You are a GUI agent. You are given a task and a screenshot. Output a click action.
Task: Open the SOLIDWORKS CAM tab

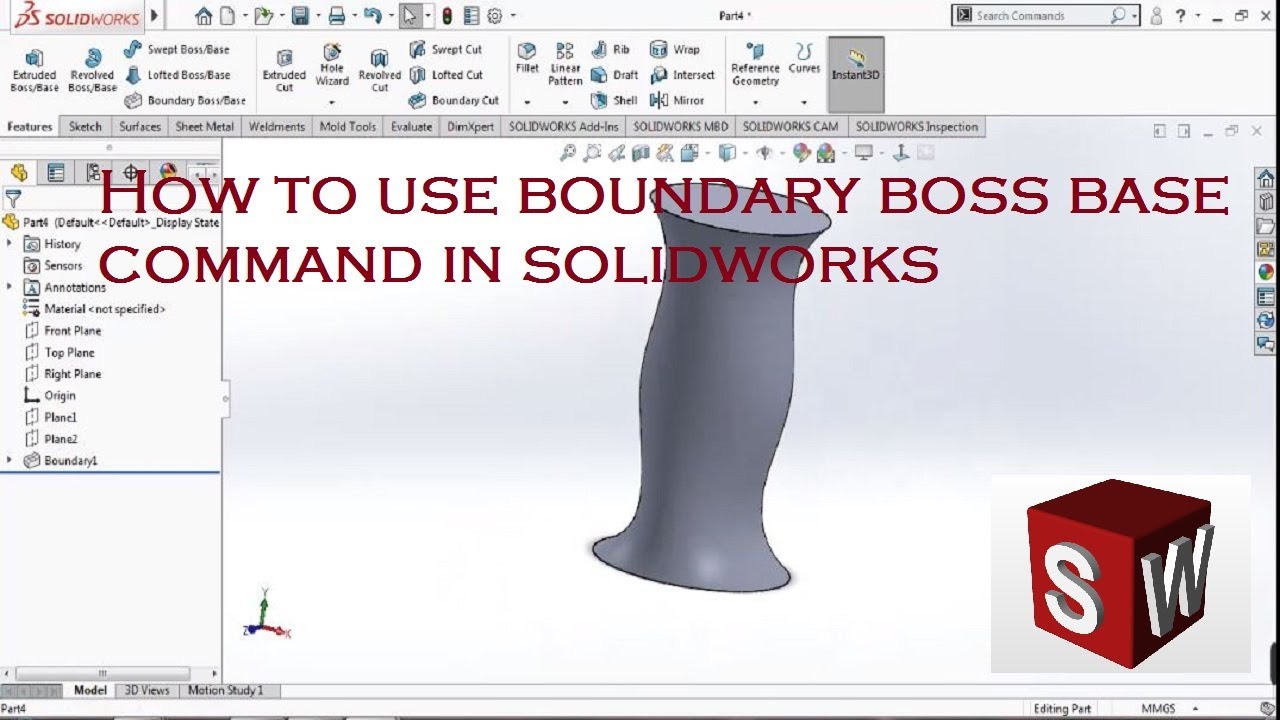pyautogui.click(x=791, y=127)
